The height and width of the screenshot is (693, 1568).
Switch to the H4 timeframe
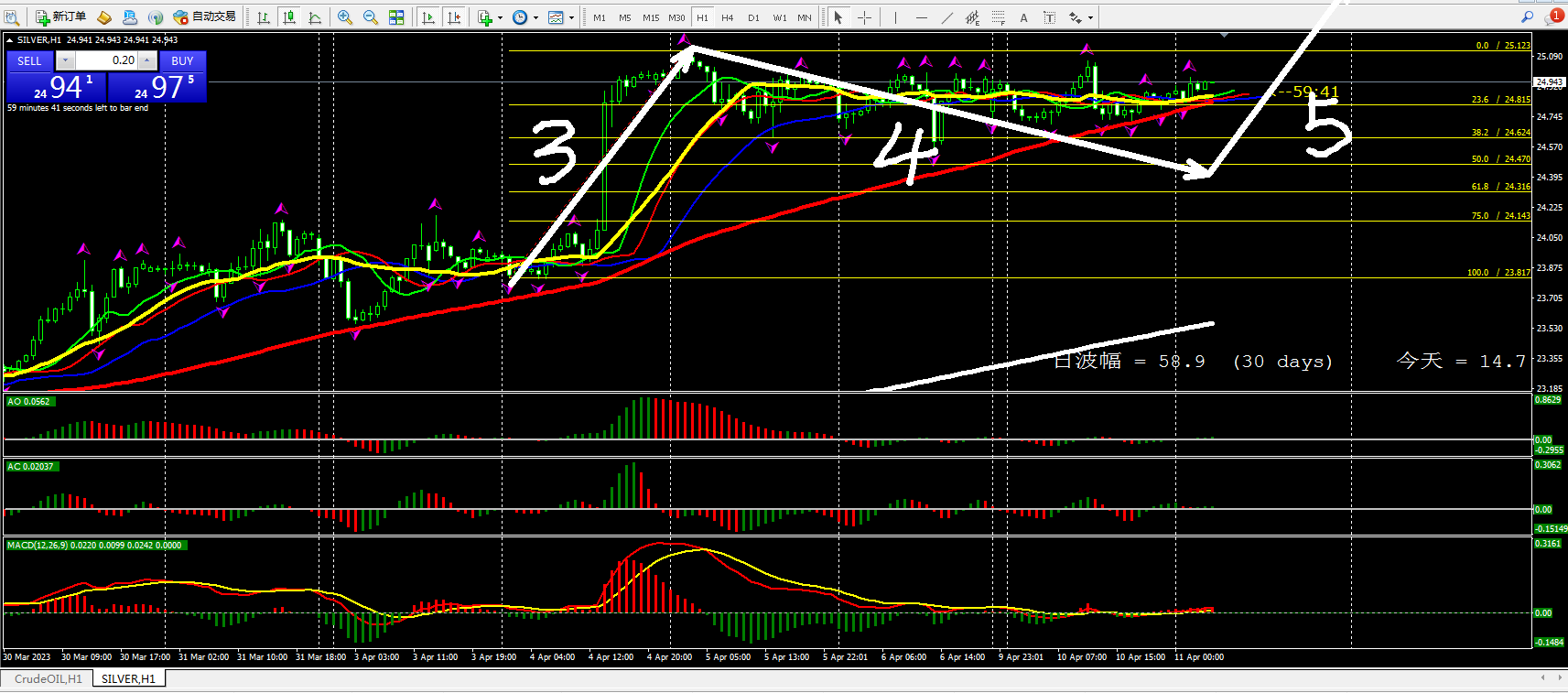point(727,17)
